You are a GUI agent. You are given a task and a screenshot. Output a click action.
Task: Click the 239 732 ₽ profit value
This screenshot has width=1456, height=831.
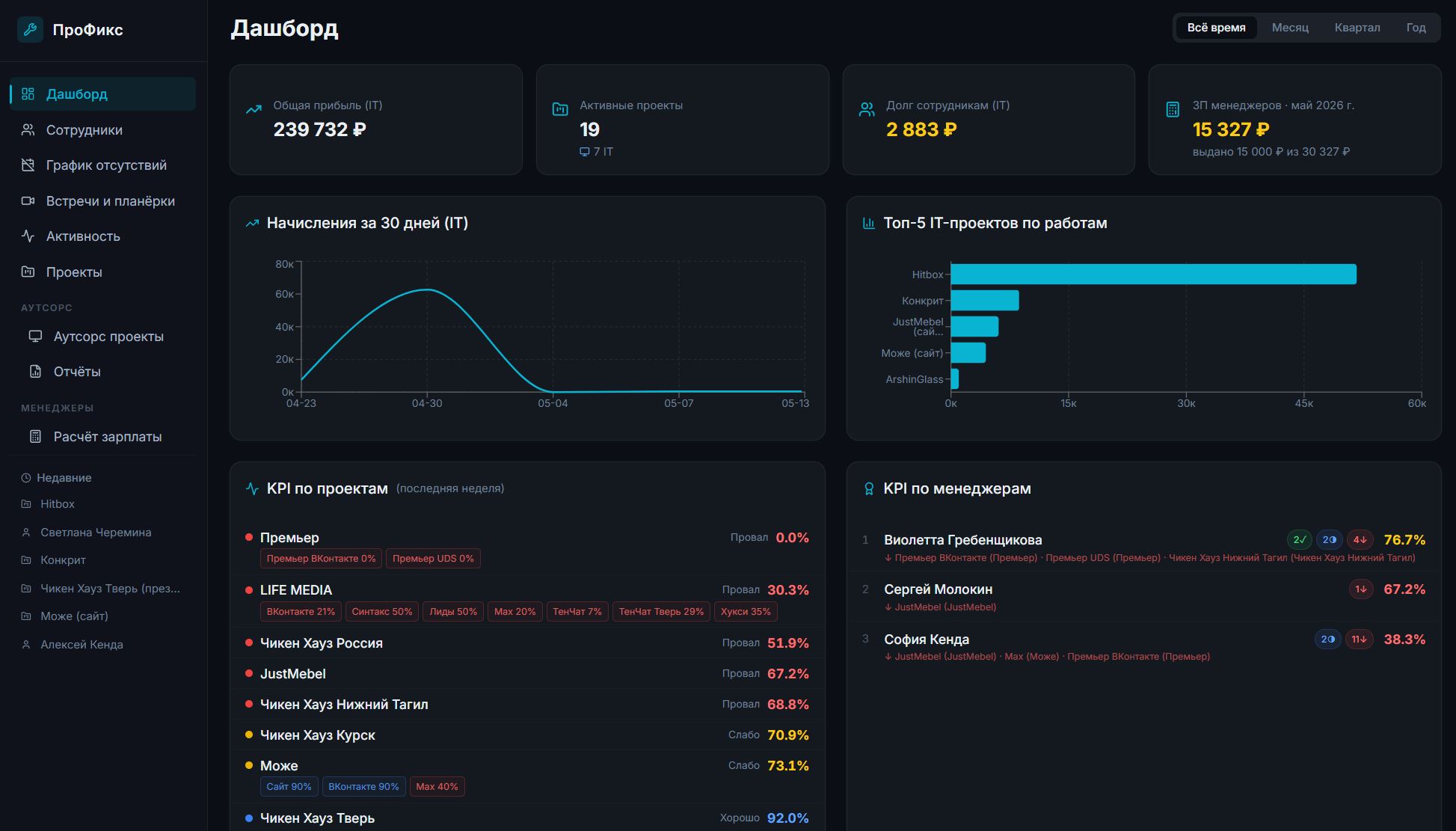click(x=319, y=130)
